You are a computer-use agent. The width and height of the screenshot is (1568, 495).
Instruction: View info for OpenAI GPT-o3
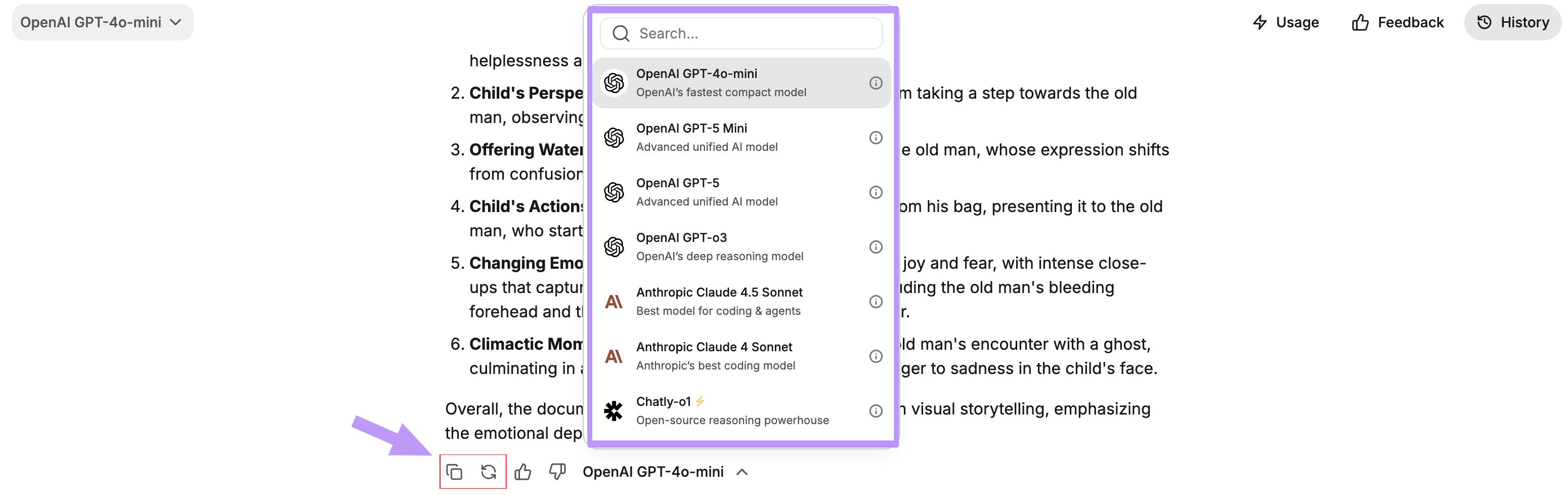(876, 246)
